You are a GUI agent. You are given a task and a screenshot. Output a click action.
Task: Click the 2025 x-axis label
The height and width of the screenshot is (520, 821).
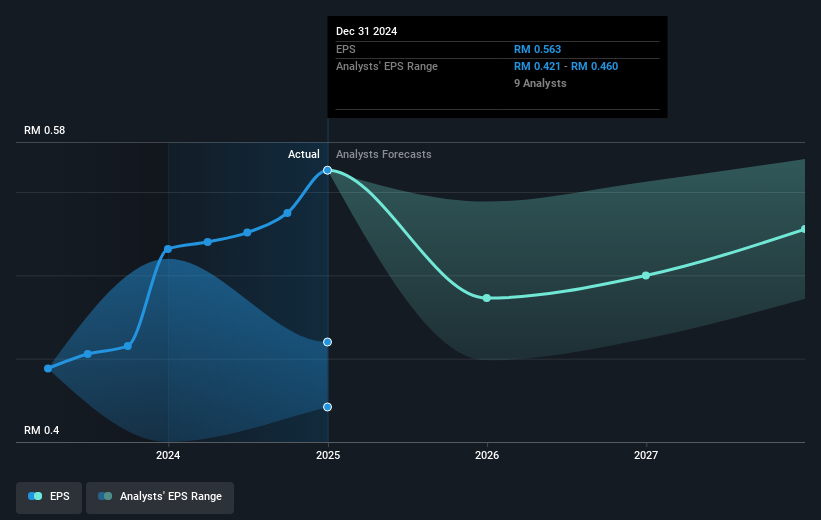click(x=328, y=455)
